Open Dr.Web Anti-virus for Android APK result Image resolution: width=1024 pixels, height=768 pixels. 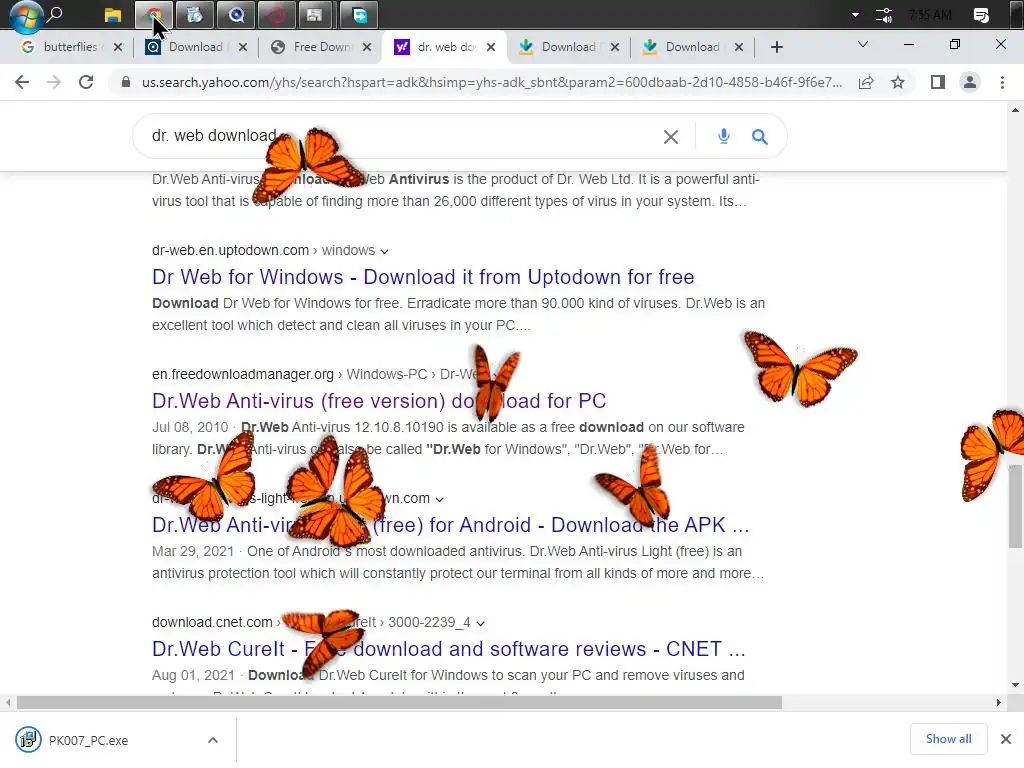pyautogui.click(x=451, y=525)
